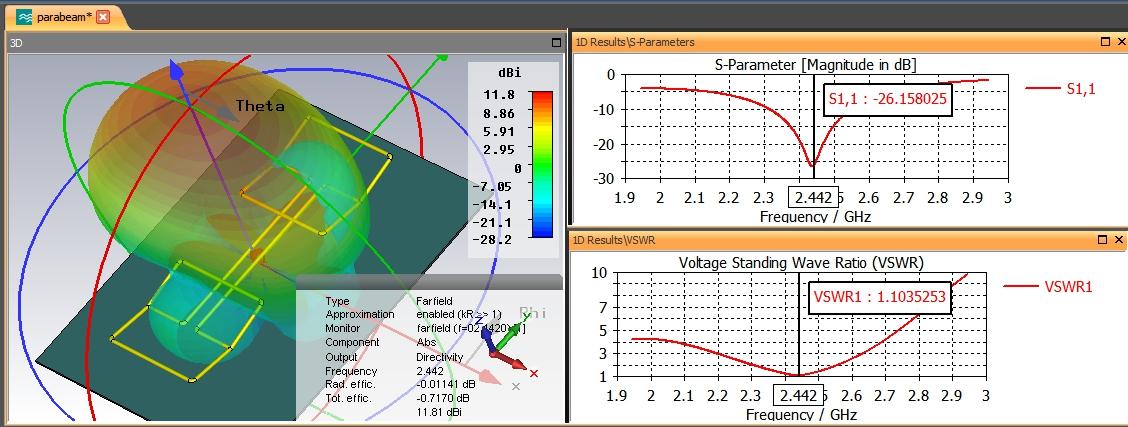Maximize the 3D view panel
This screenshot has height=427, width=1128.
coord(556,42)
